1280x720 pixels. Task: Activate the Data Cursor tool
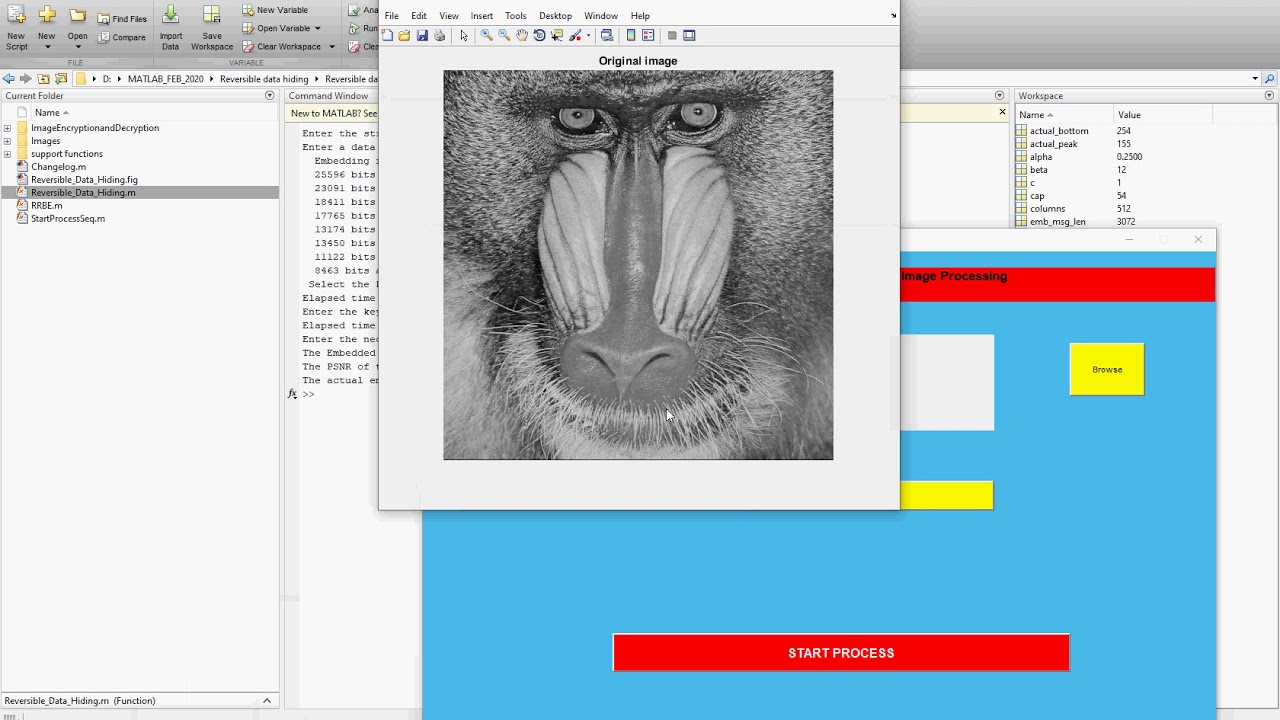(x=557, y=35)
